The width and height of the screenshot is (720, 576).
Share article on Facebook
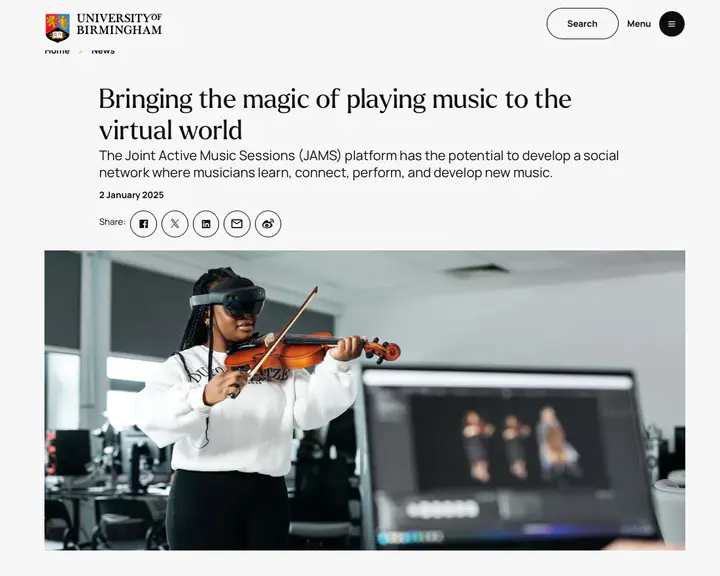143,224
